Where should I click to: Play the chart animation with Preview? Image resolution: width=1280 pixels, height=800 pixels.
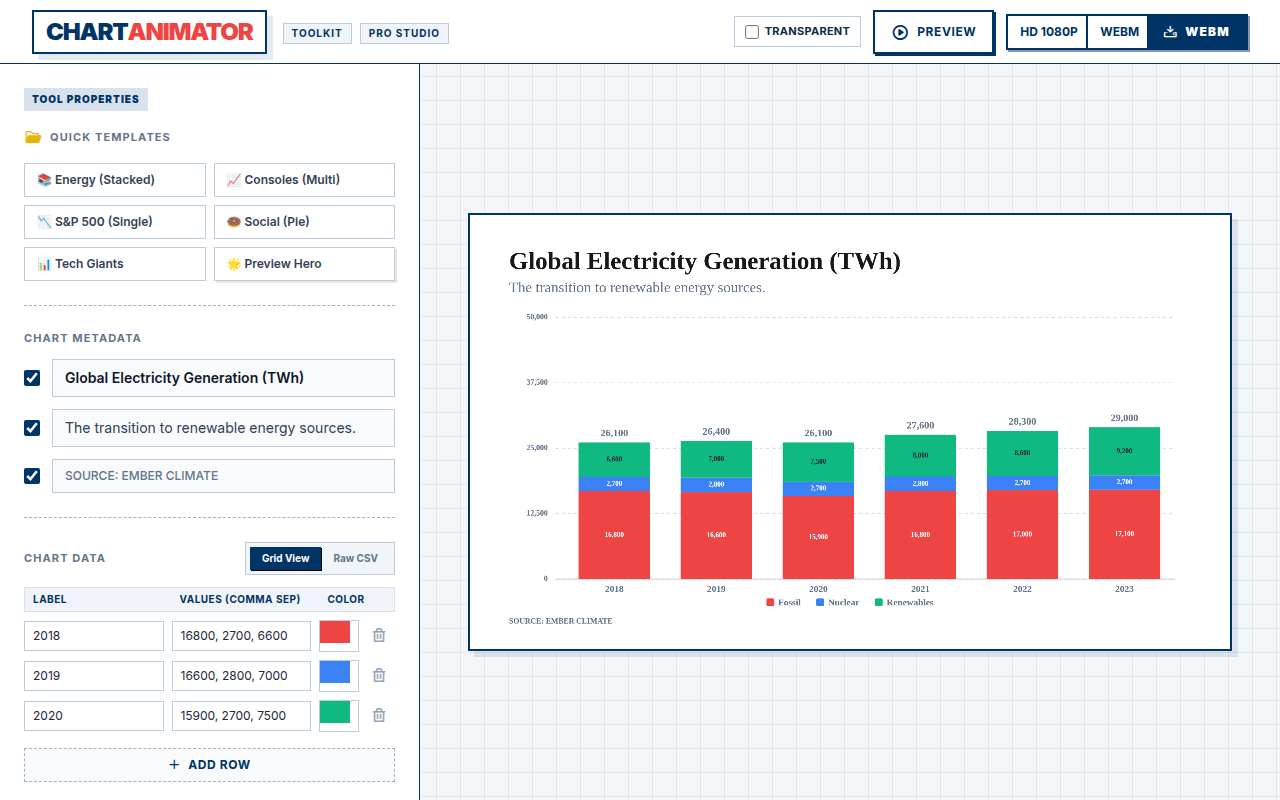(x=933, y=32)
